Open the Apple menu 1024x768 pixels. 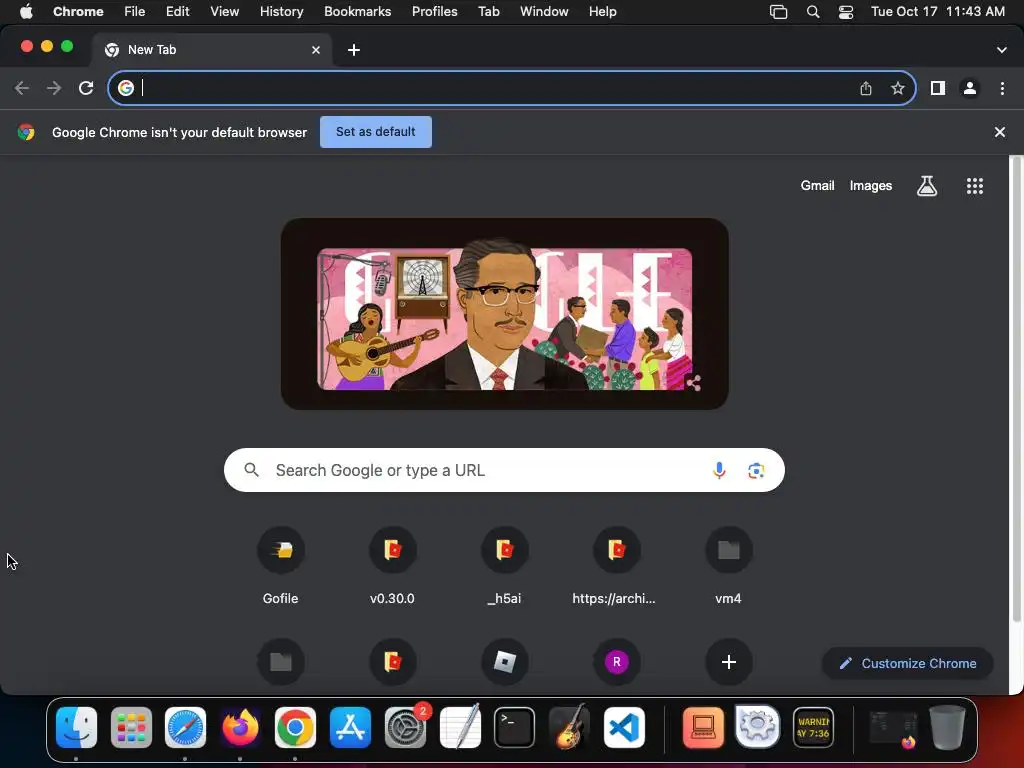click(x=26, y=12)
